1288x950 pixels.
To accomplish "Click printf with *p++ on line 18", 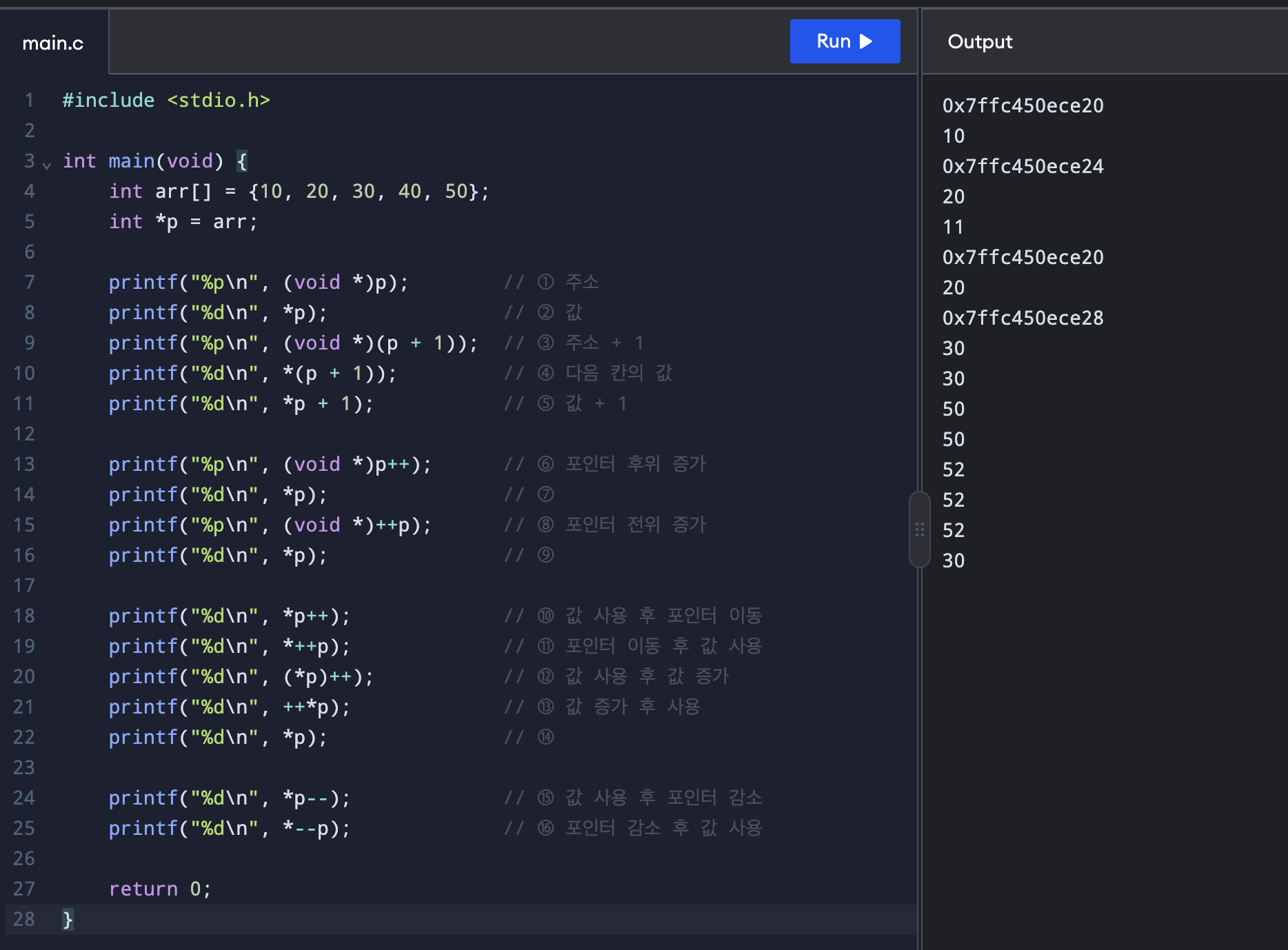I will 230,616.
